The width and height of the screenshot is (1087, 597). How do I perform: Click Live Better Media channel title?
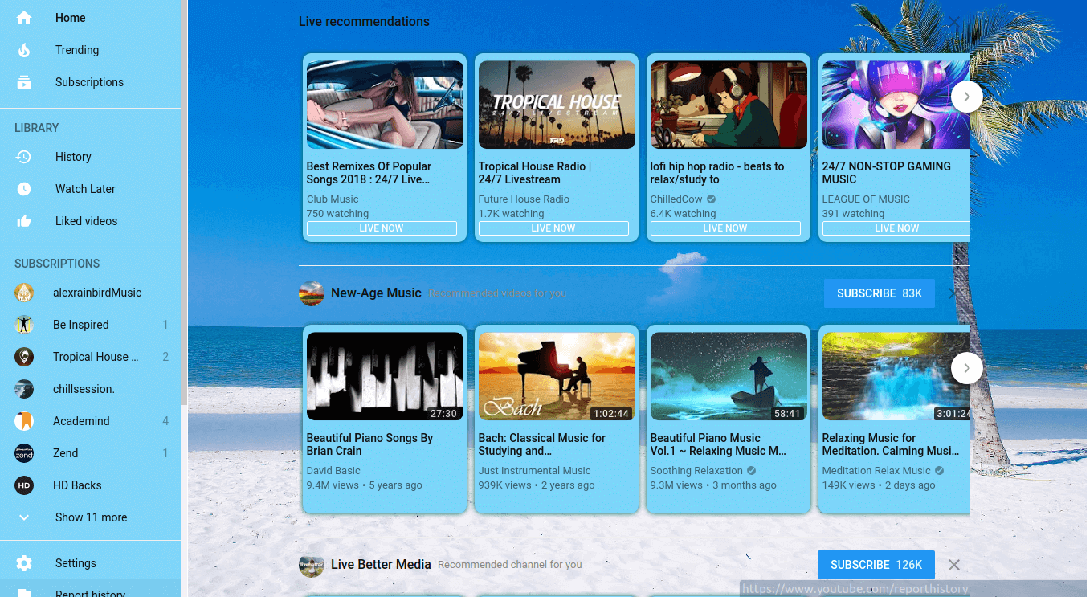tap(381, 564)
